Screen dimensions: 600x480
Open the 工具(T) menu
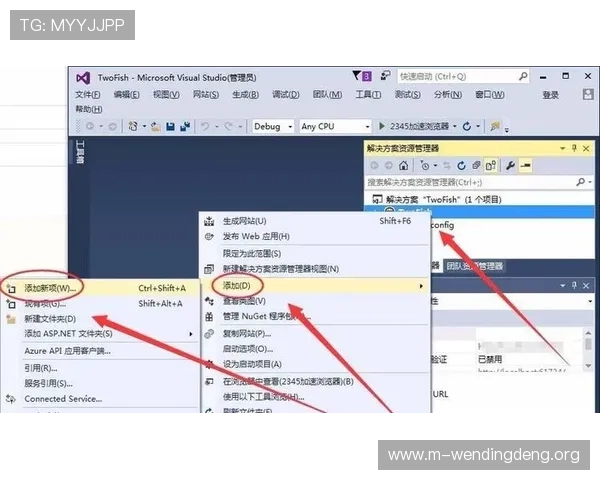tap(368, 95)
